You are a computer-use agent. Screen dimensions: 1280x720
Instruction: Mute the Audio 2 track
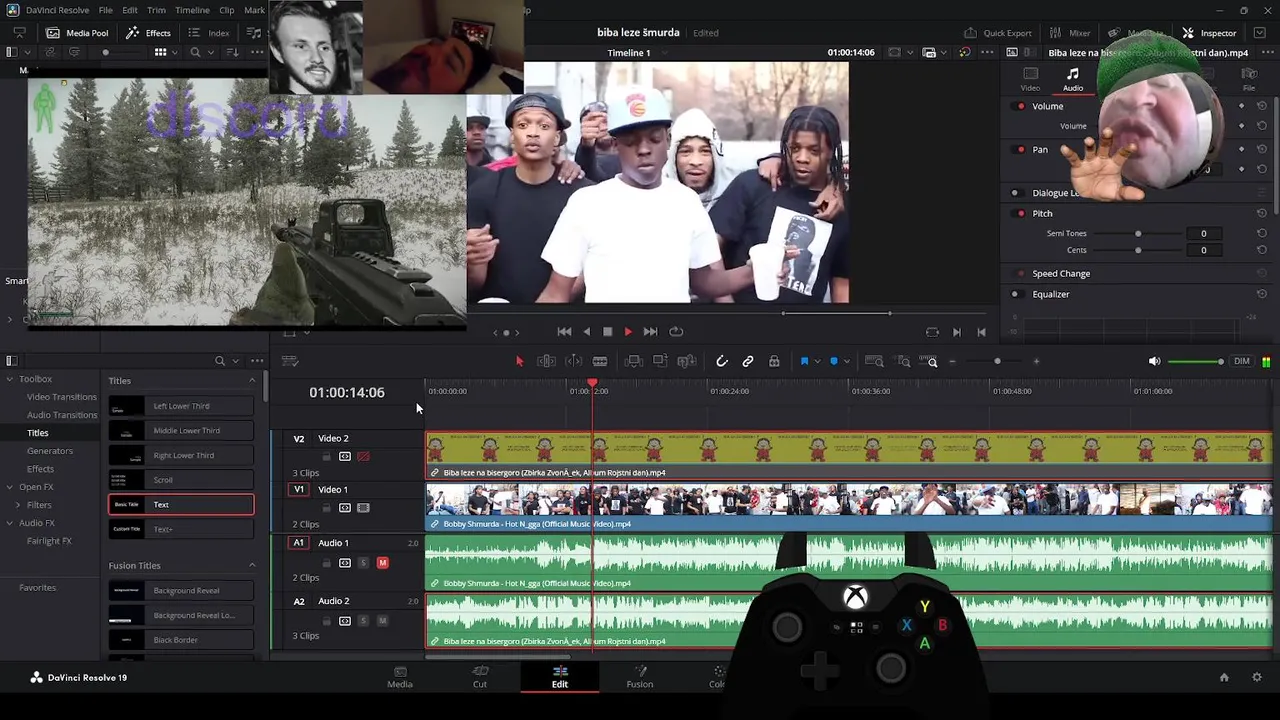382,621
